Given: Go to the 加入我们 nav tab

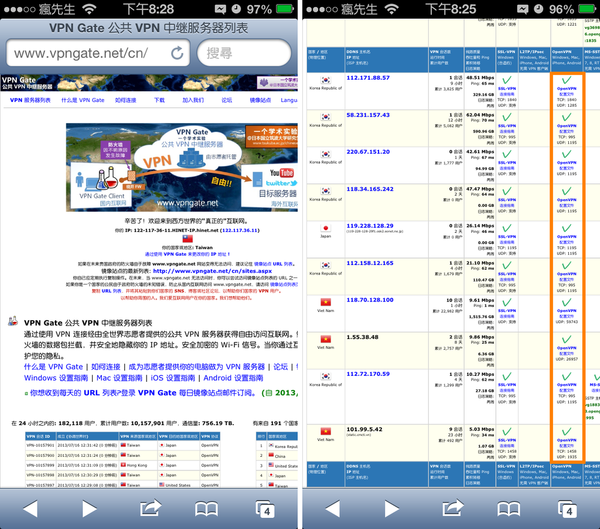Looking at the screenshot, I should pos(193,101).
